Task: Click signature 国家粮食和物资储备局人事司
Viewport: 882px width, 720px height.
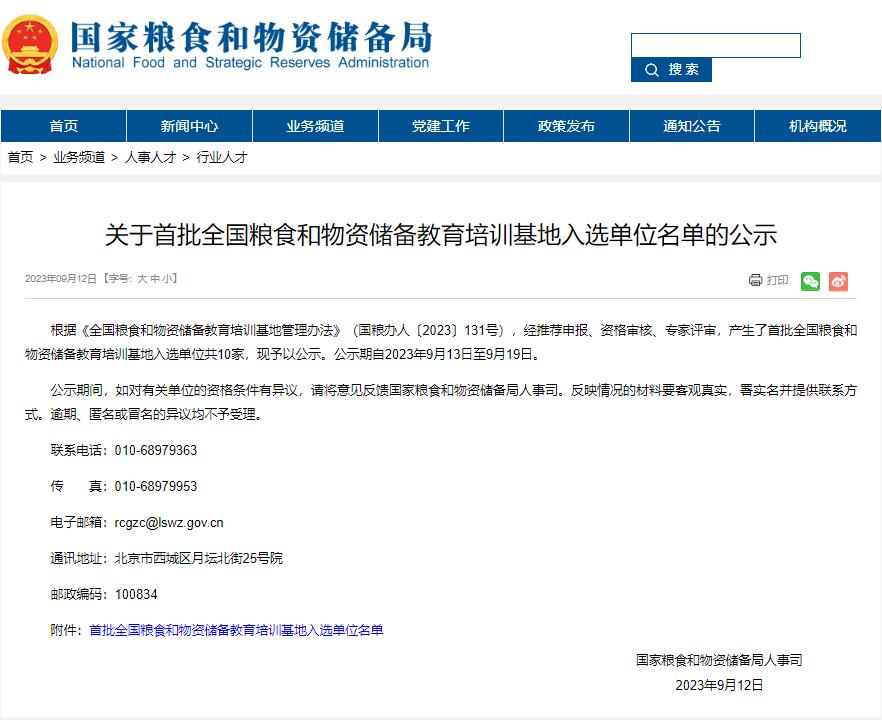Action: (719, 660)
